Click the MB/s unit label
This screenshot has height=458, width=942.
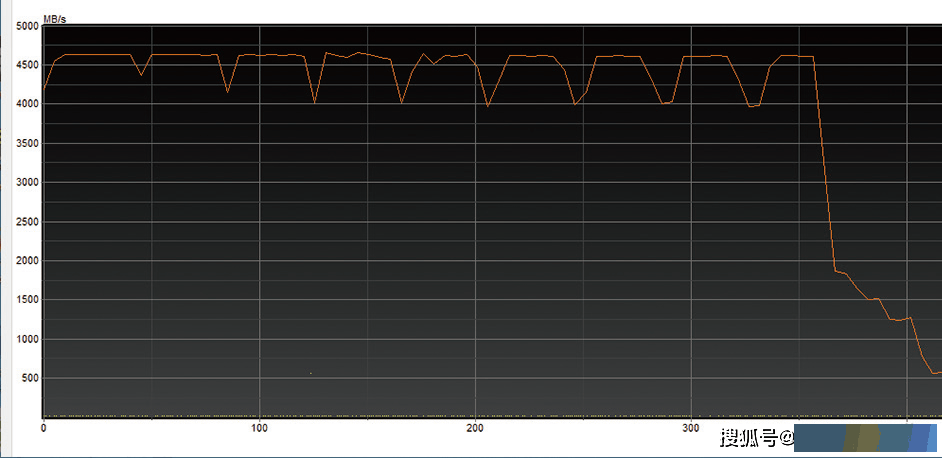[55, 20]
